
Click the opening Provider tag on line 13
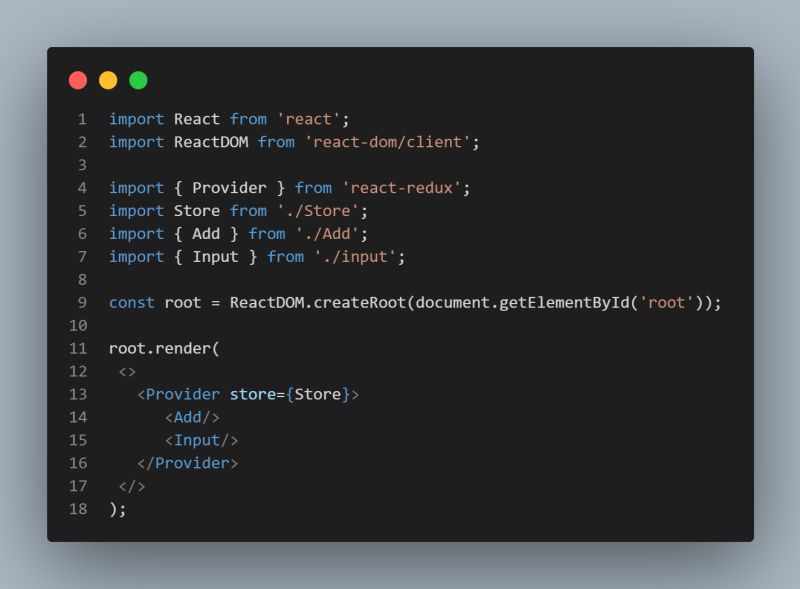pyautogui.click(x=248, y=395)
